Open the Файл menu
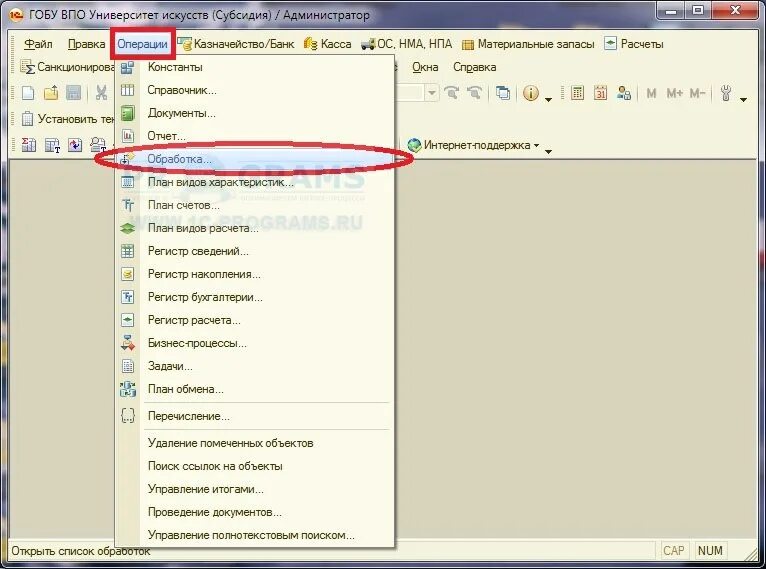Image resolution: width=766 pixels, height=569 pixels. click(38, 44)
